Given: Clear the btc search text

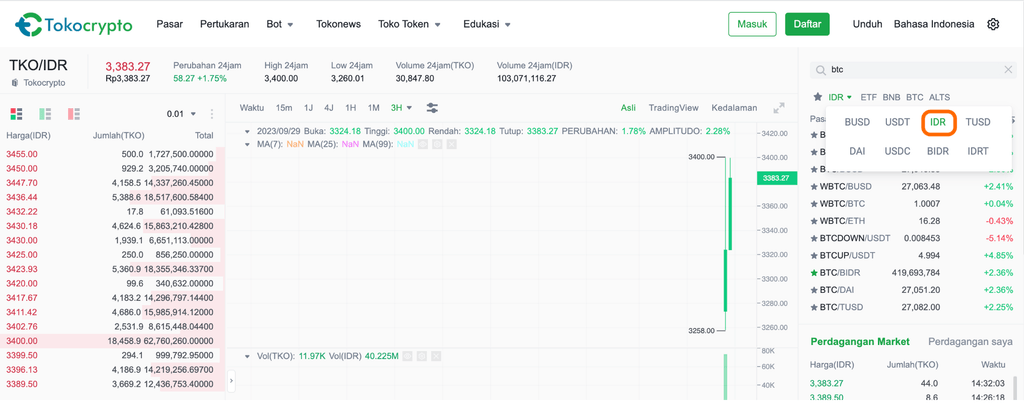Looking at the screenshot, I should [1009, 70].
